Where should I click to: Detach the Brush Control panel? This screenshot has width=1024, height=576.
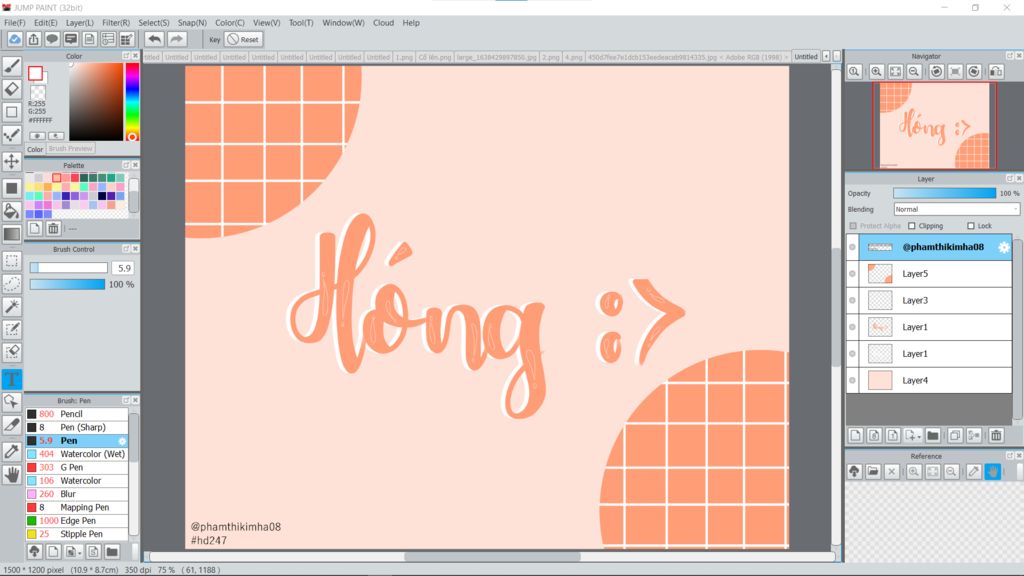tap(125, 249)
